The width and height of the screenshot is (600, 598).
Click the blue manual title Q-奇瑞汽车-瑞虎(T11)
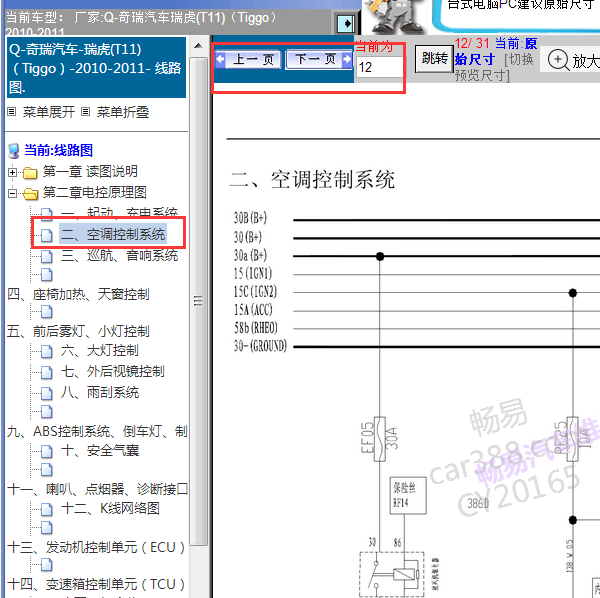click(96, 67)
